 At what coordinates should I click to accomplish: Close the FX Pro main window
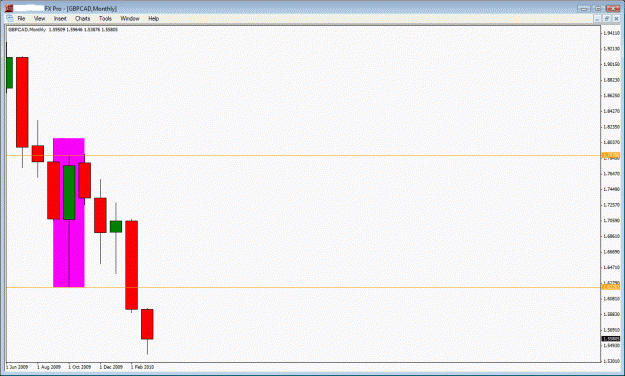coord(613,8)
